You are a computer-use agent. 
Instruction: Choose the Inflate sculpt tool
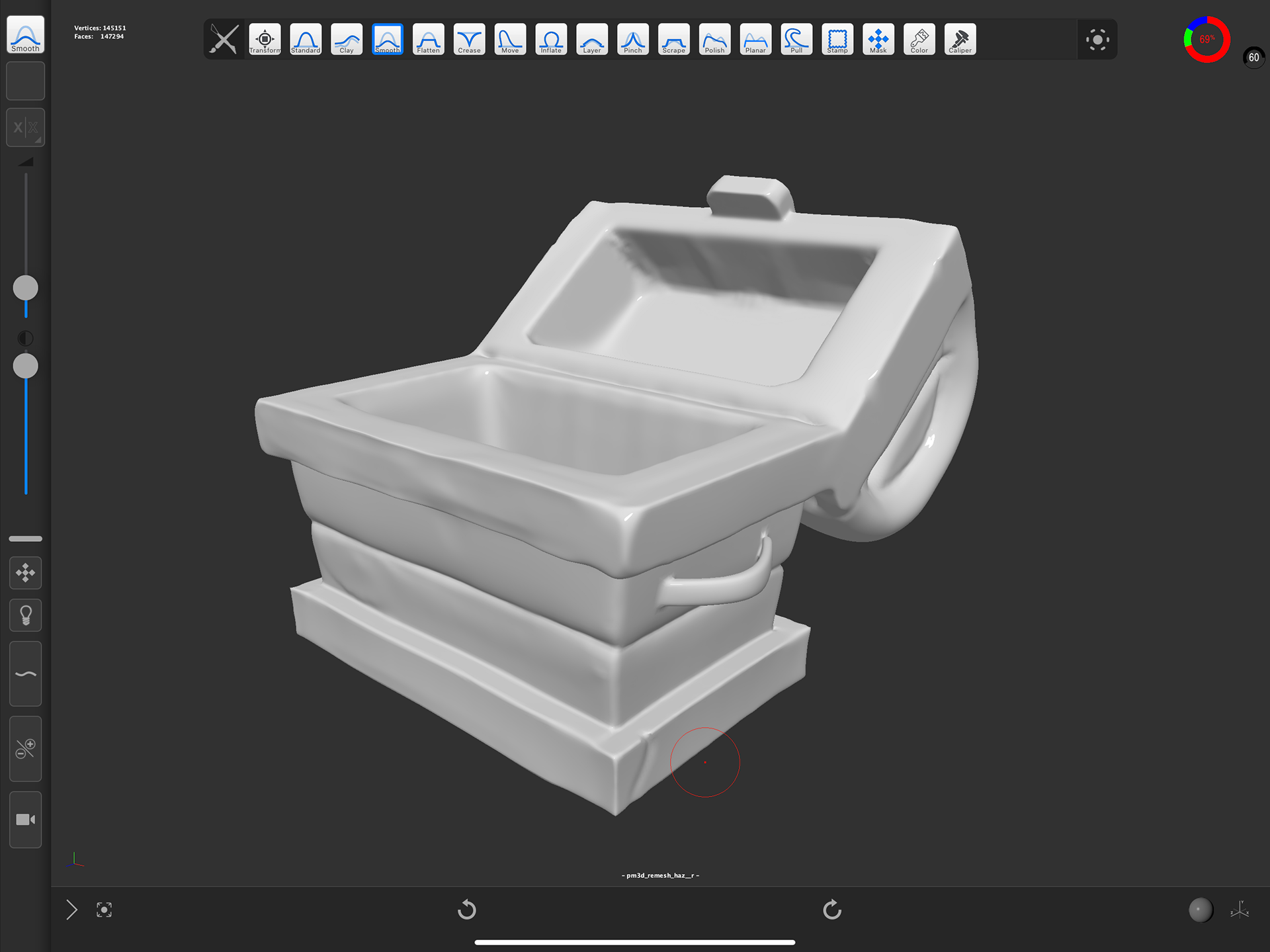tap(551, 39)
